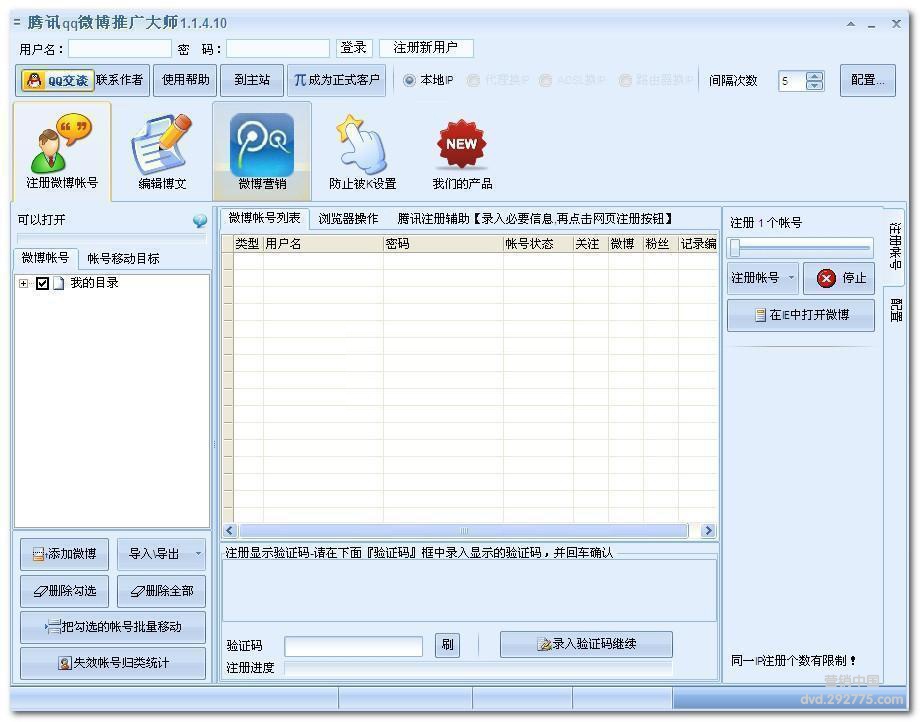Image resolution: width=920 pixels, height=722 pixels.
Task: Click the 注册新用户 button
Action: click(426, 48)
